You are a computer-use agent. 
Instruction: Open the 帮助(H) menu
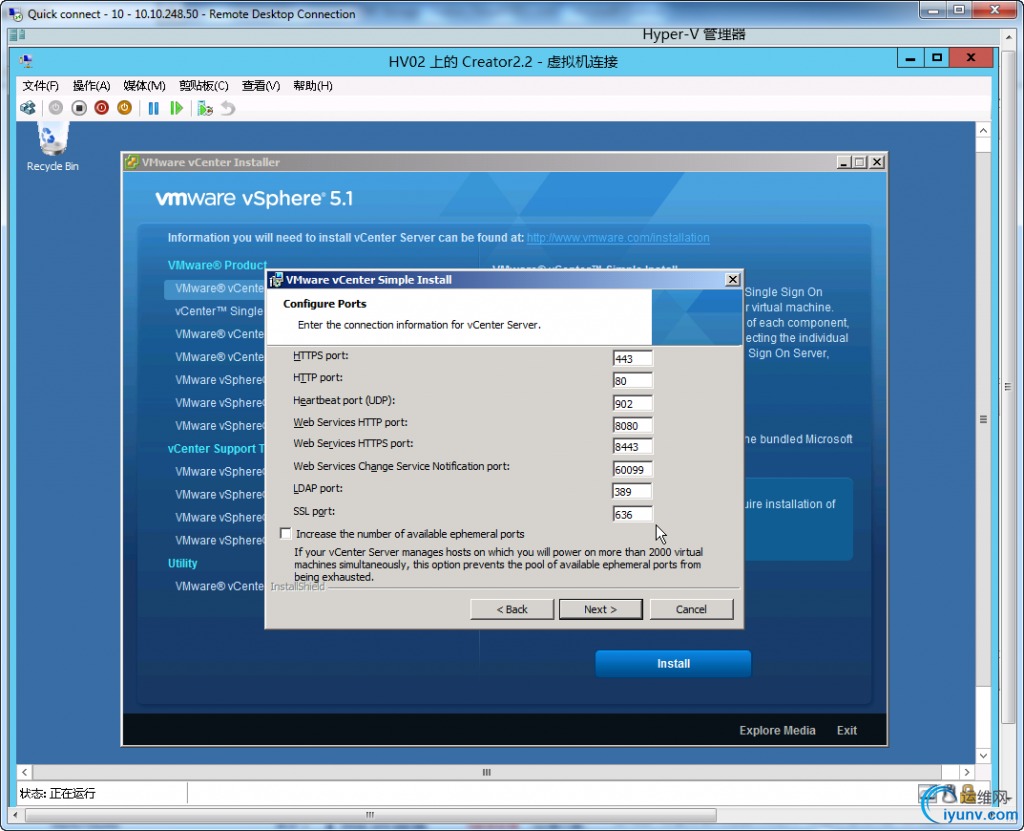pos(313,86)
